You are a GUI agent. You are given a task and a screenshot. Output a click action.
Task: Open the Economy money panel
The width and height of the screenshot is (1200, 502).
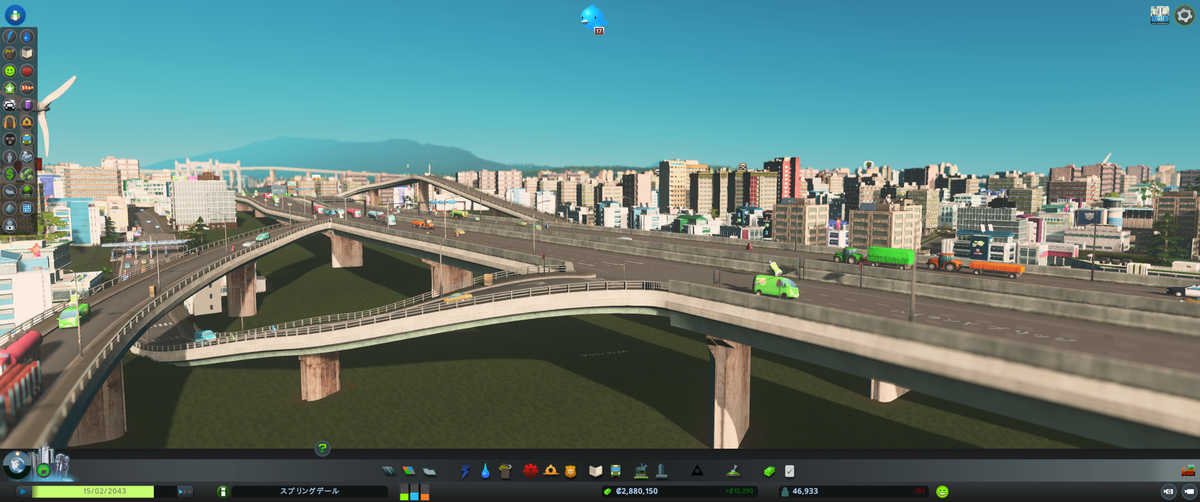coord(769,471)
